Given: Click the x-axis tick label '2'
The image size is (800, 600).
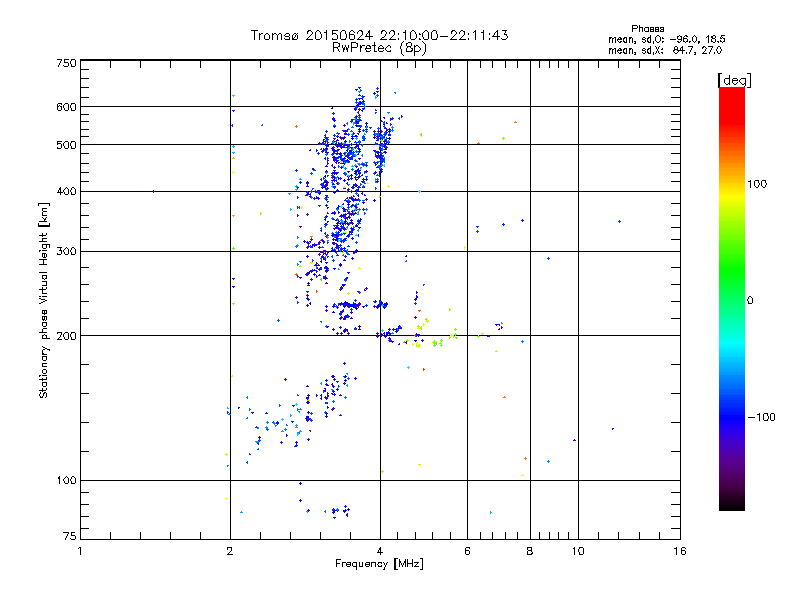Looking at the screenshot, I should click(230, 551).
